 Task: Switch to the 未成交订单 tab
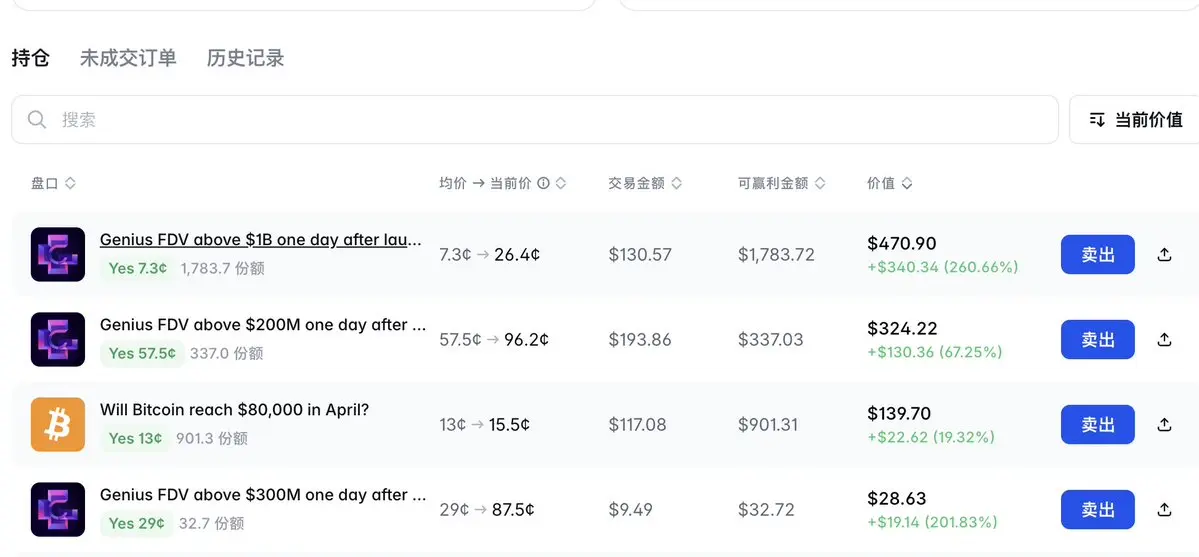point(128,58)
